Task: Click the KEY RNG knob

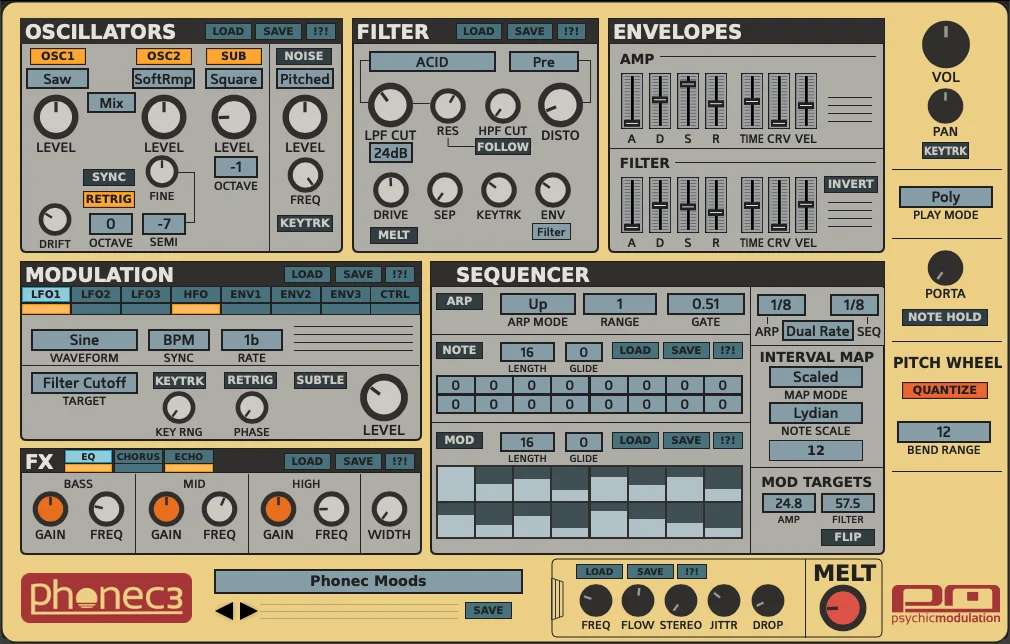Action: point(178,408)
